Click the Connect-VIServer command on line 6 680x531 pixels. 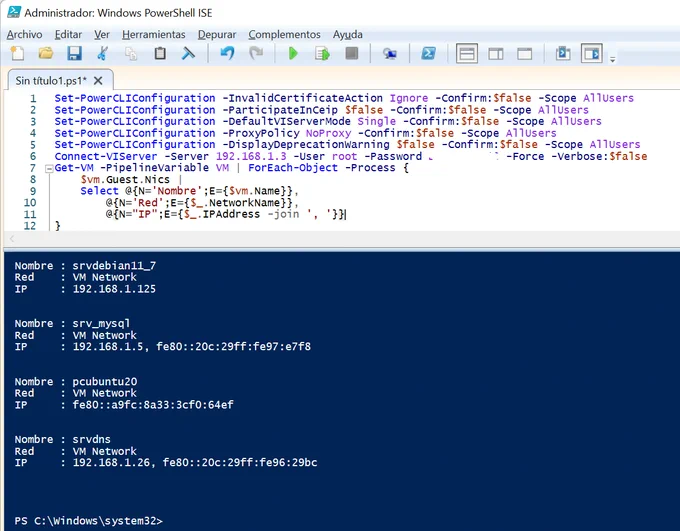(x=106, y=156)
